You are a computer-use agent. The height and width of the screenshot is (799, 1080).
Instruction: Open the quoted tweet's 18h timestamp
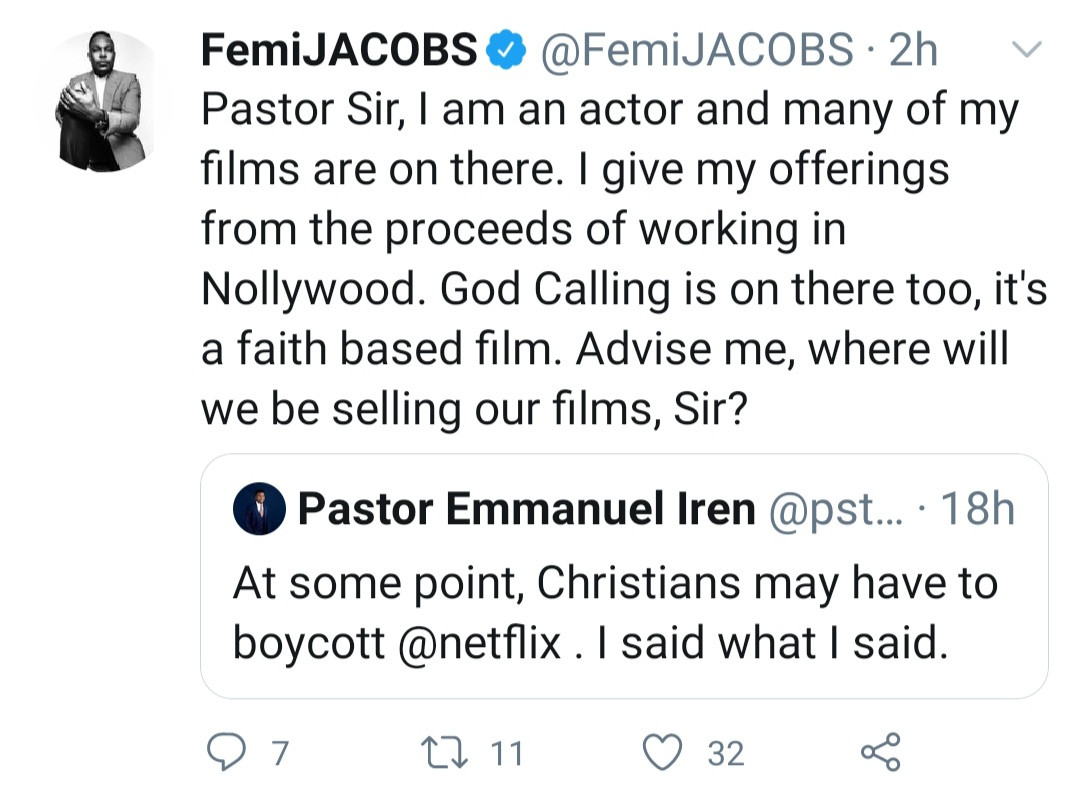[977, 510]
